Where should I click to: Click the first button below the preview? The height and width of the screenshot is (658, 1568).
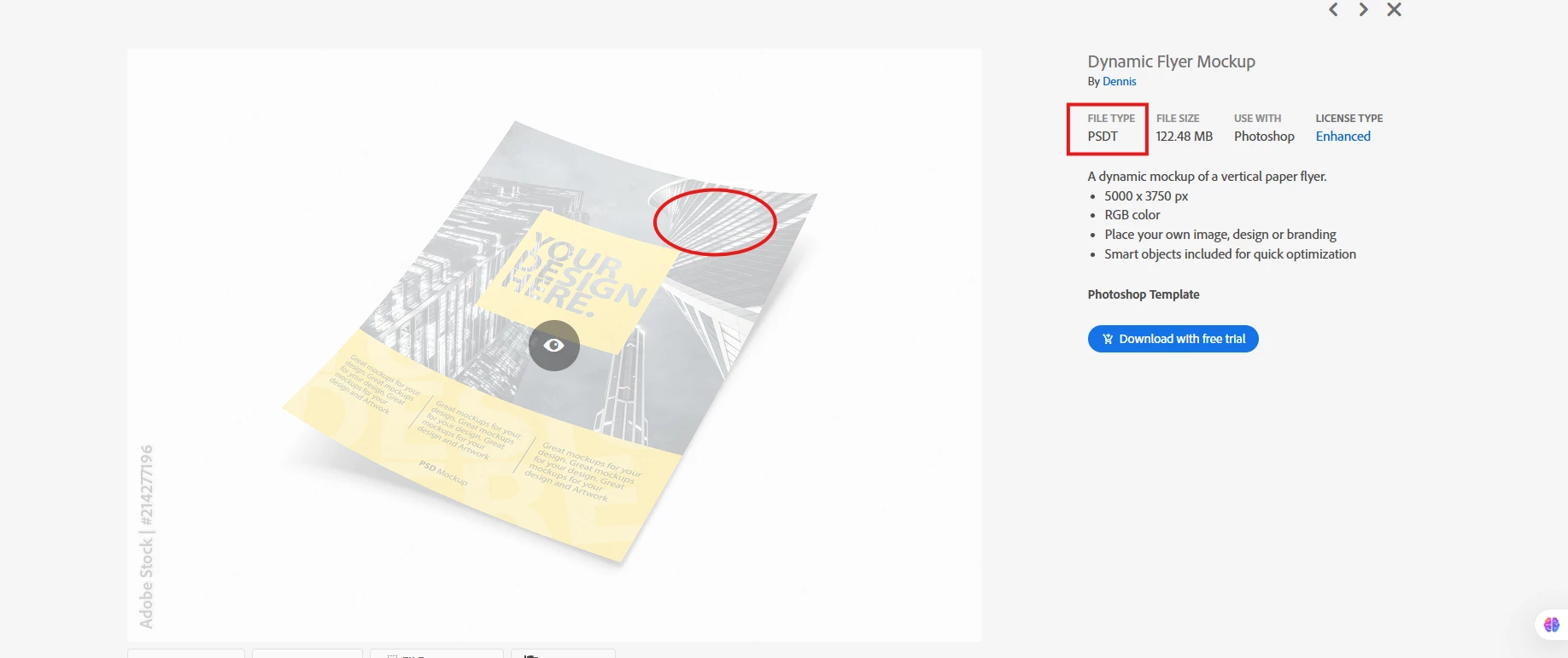186,654
